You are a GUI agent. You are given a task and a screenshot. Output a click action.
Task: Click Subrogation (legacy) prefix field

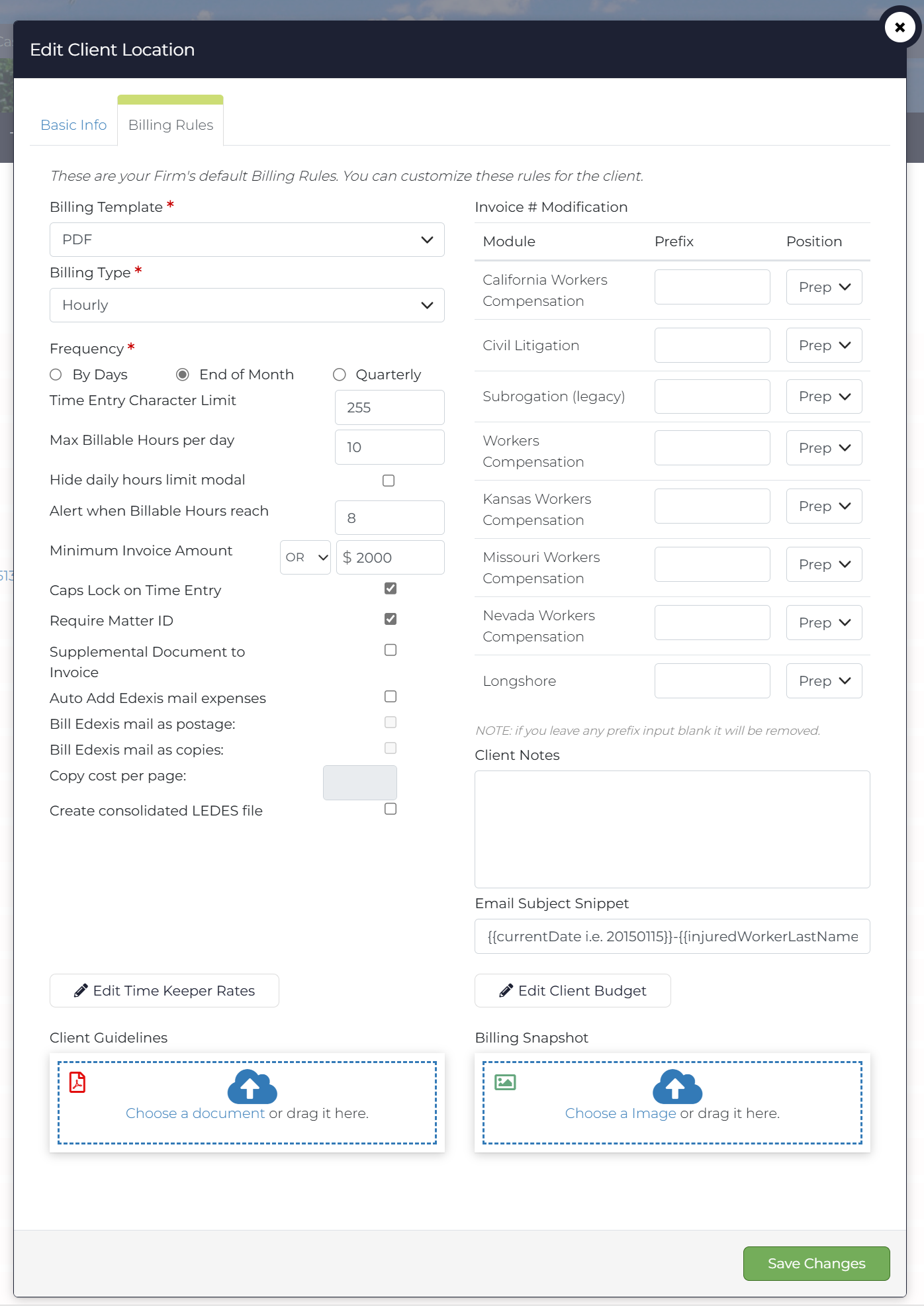tap(712, 396)
